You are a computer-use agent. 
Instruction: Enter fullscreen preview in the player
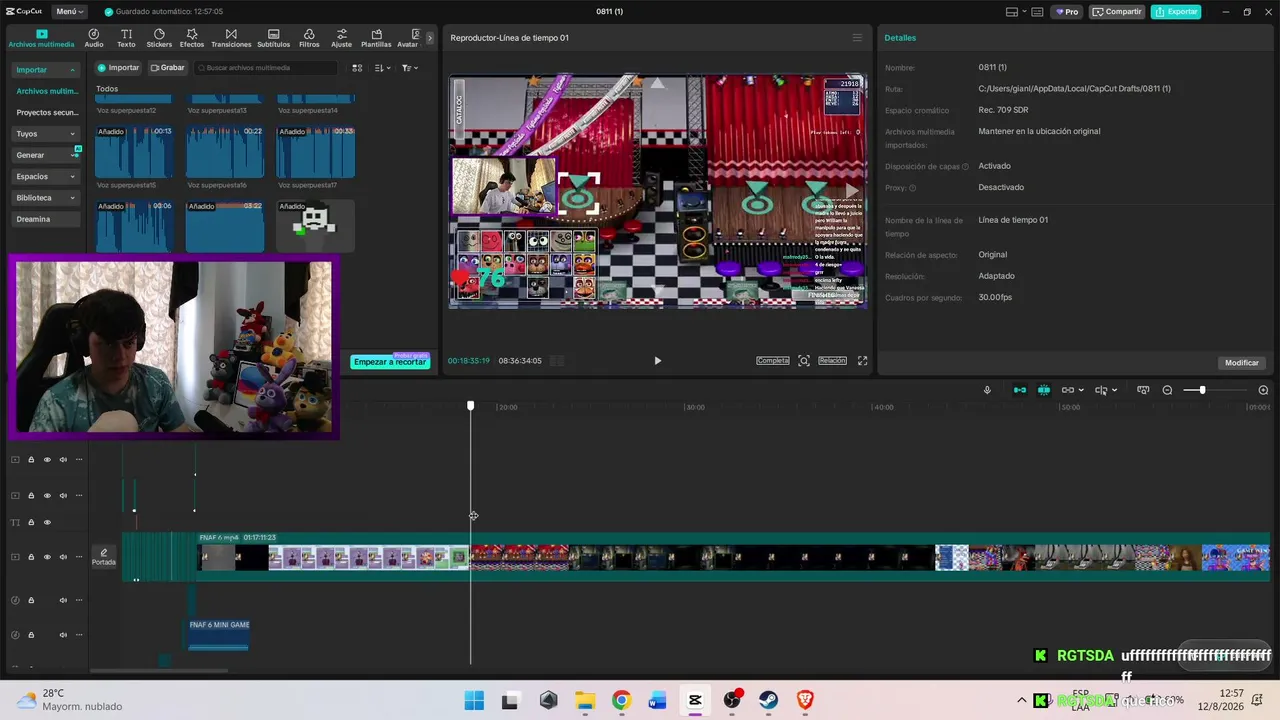coord(862,361)
